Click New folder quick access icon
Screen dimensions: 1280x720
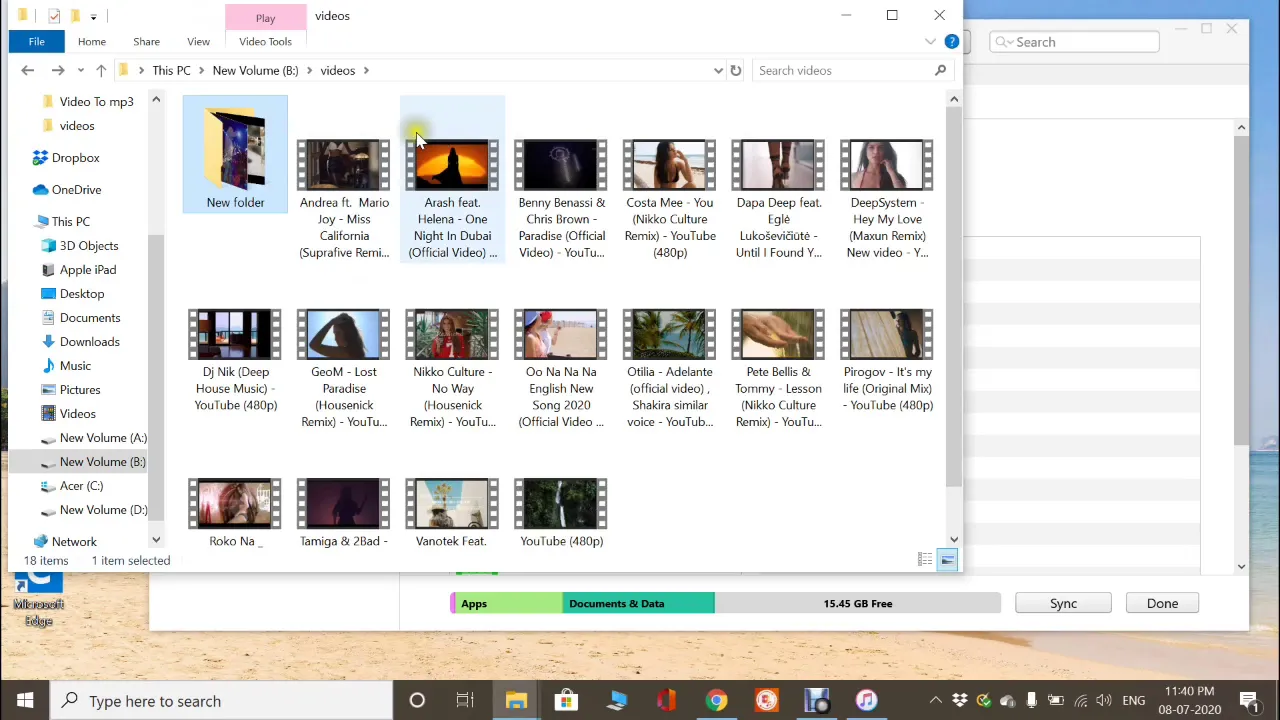click(x=74, y=16)
